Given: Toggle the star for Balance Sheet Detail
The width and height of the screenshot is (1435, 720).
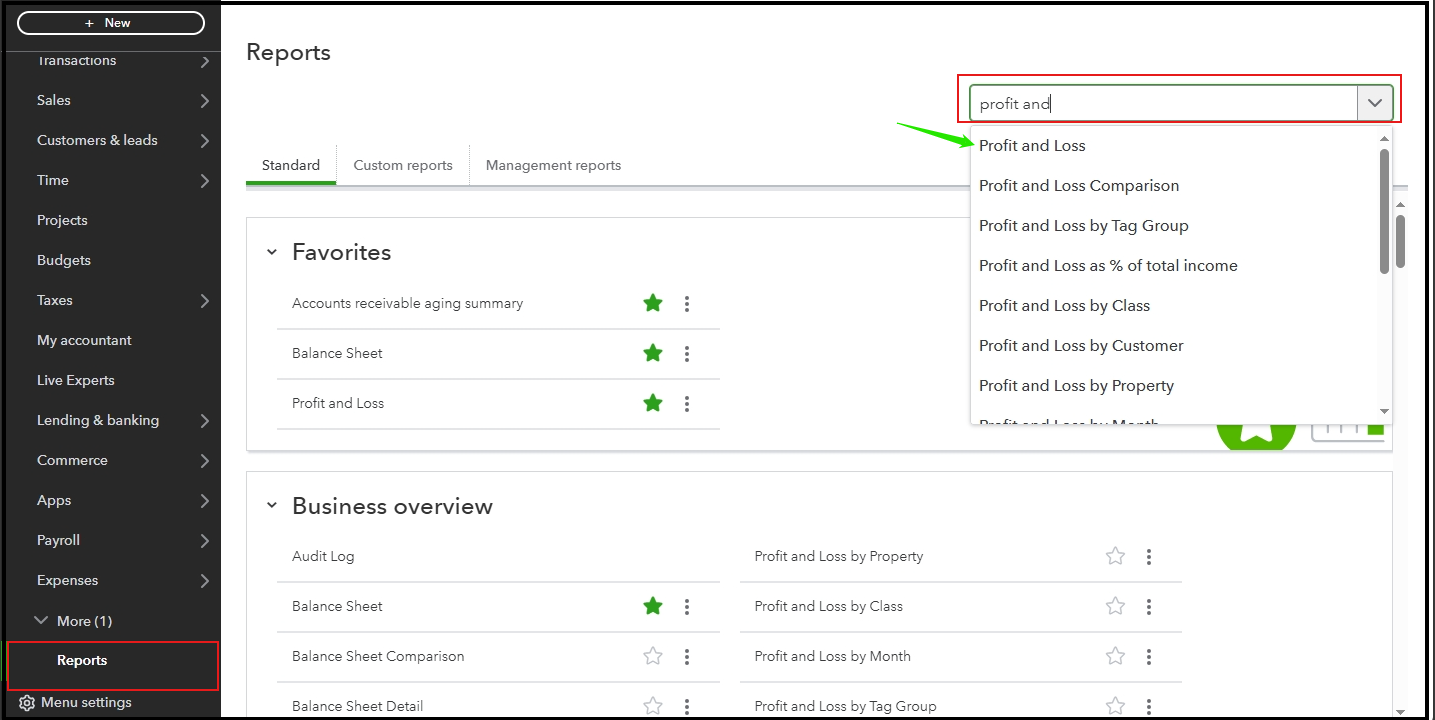Looking at the screenshot, I should click(653, 705).
